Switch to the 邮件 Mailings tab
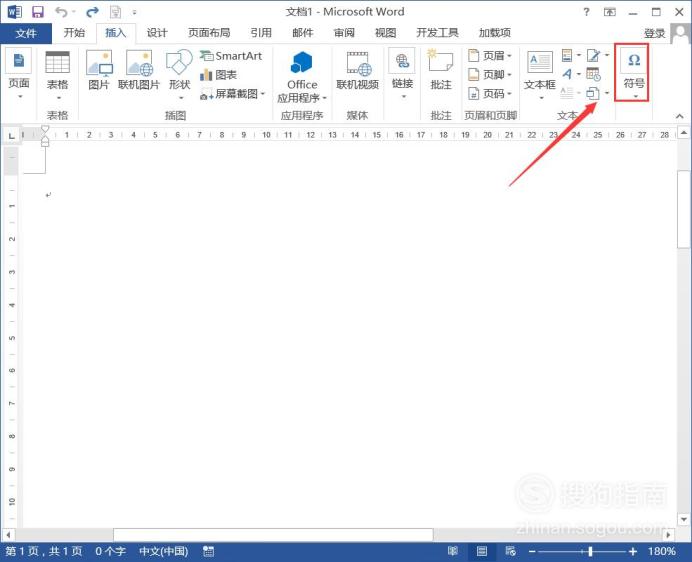The width and height of the screenshot is (692, 562). (303, 33)
